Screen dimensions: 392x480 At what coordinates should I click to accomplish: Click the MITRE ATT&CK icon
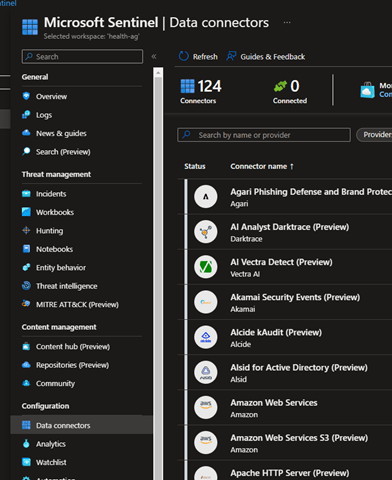[26, 304]
